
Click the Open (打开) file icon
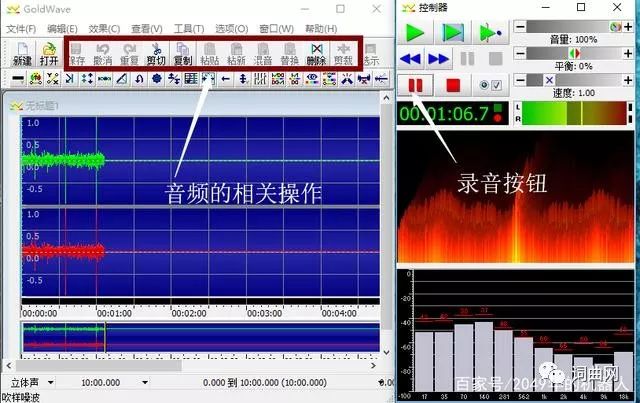click(x=49, y=53)
